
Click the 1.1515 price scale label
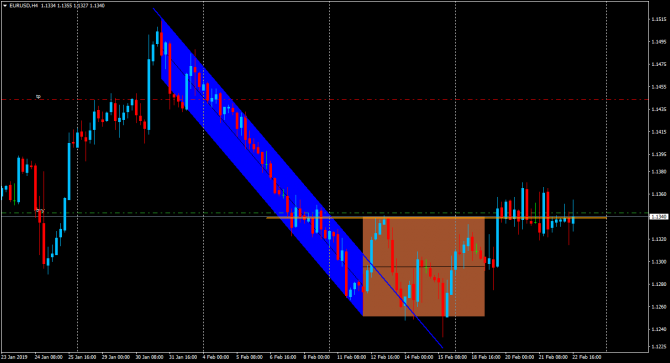pos(658,19)
